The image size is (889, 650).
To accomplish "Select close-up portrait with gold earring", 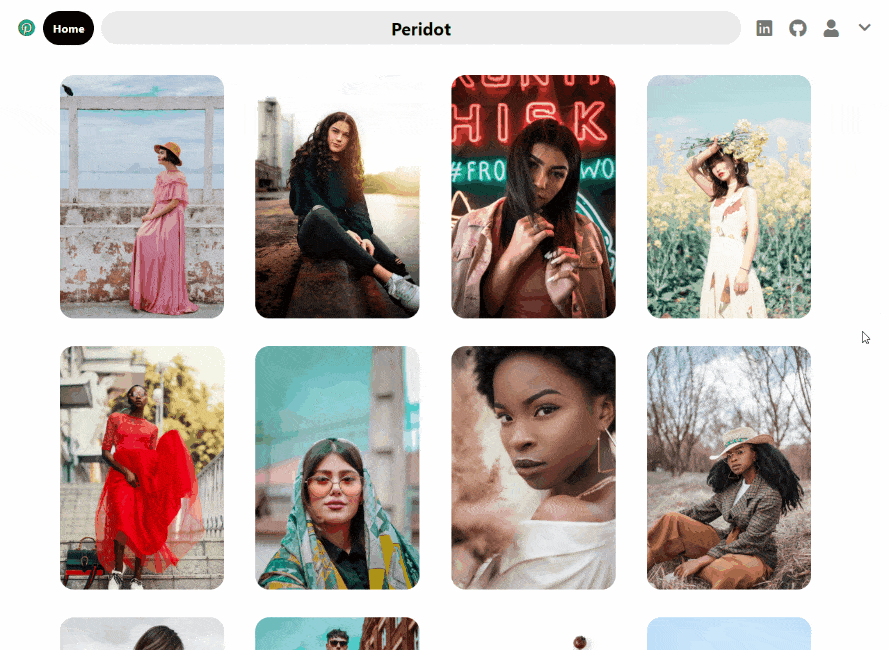I will [x=533, y=467].
